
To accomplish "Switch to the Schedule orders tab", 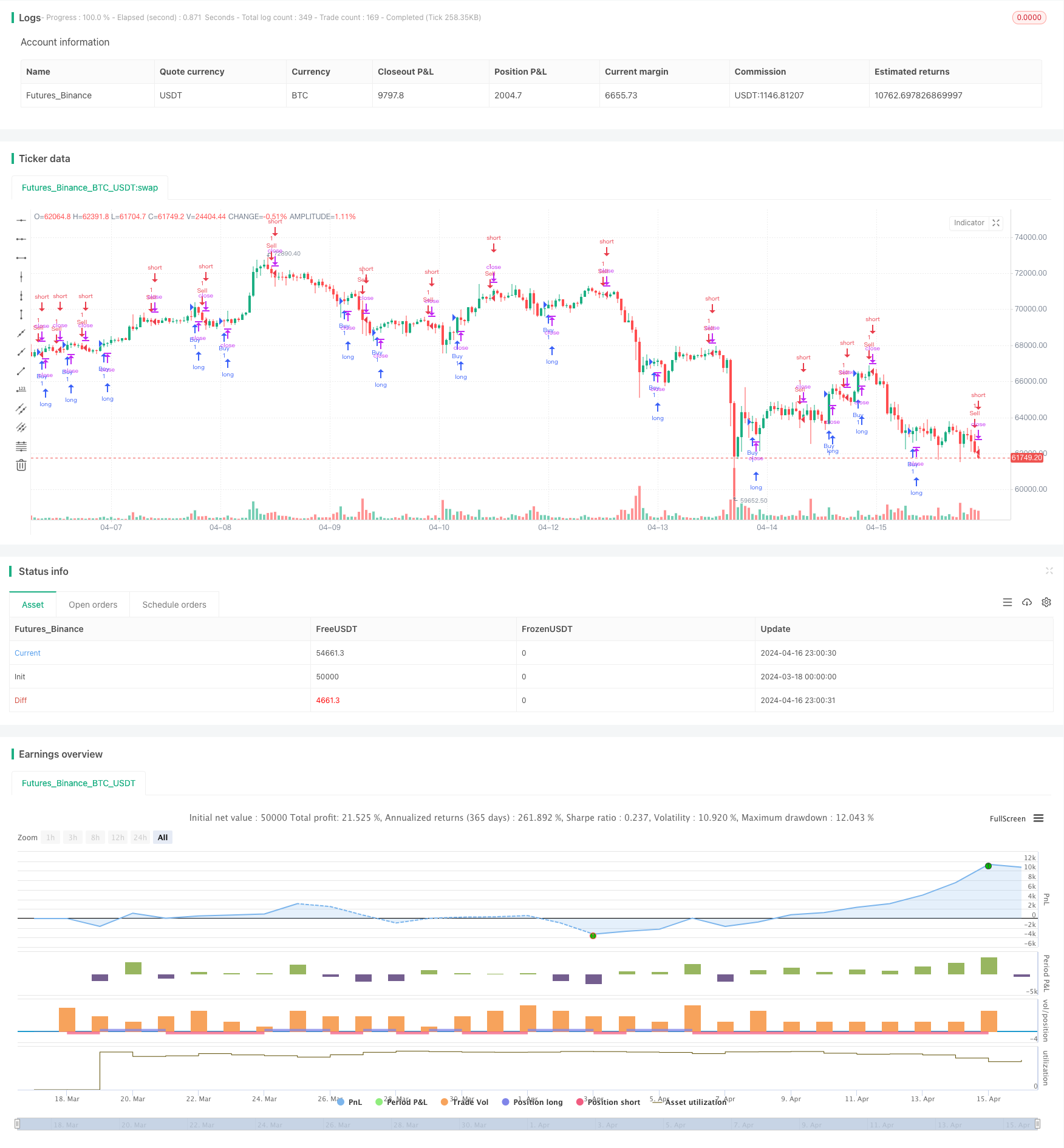I will pyautogui.click(x=174, y=605).
